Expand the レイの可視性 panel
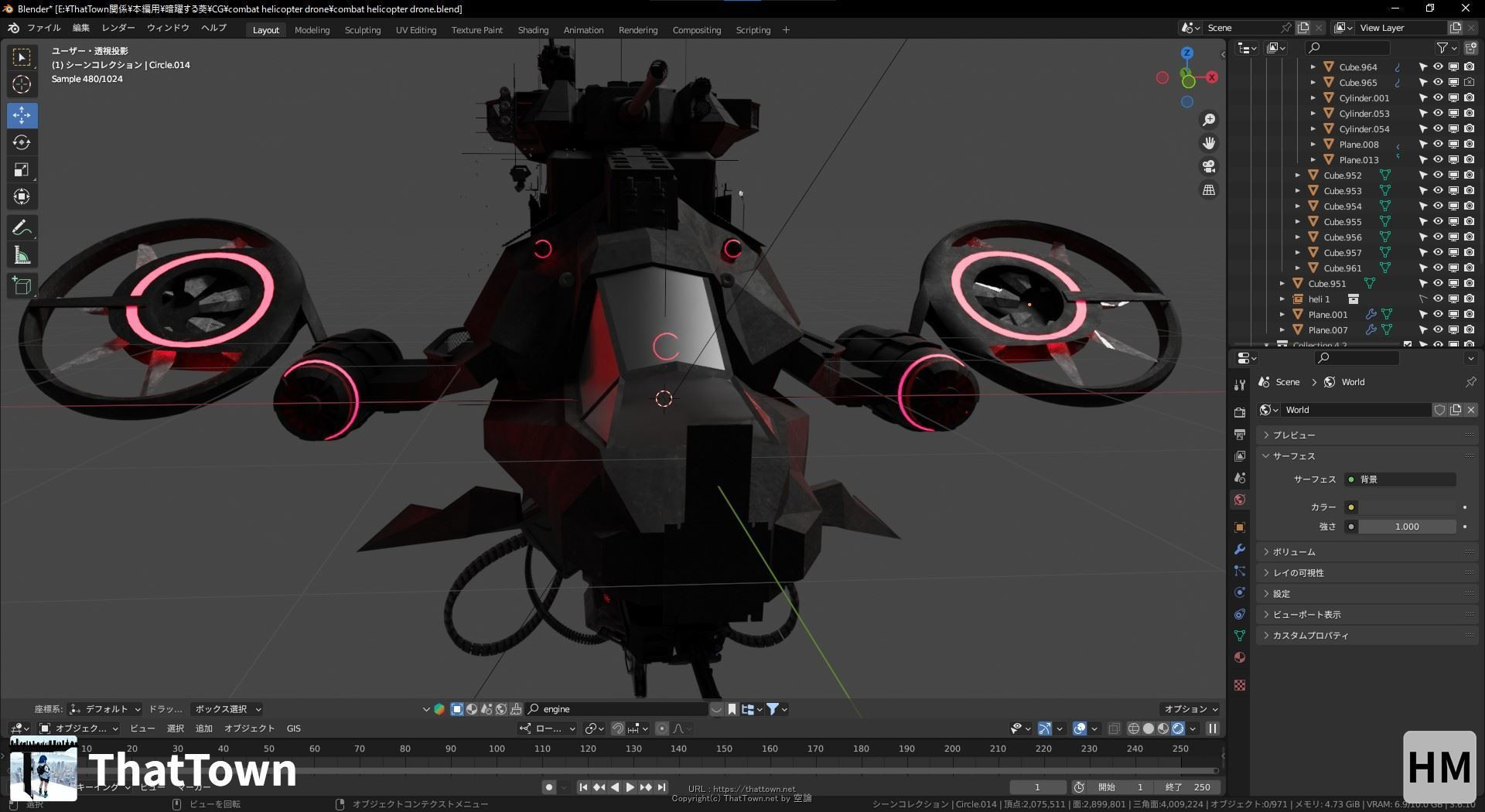 1367,573
